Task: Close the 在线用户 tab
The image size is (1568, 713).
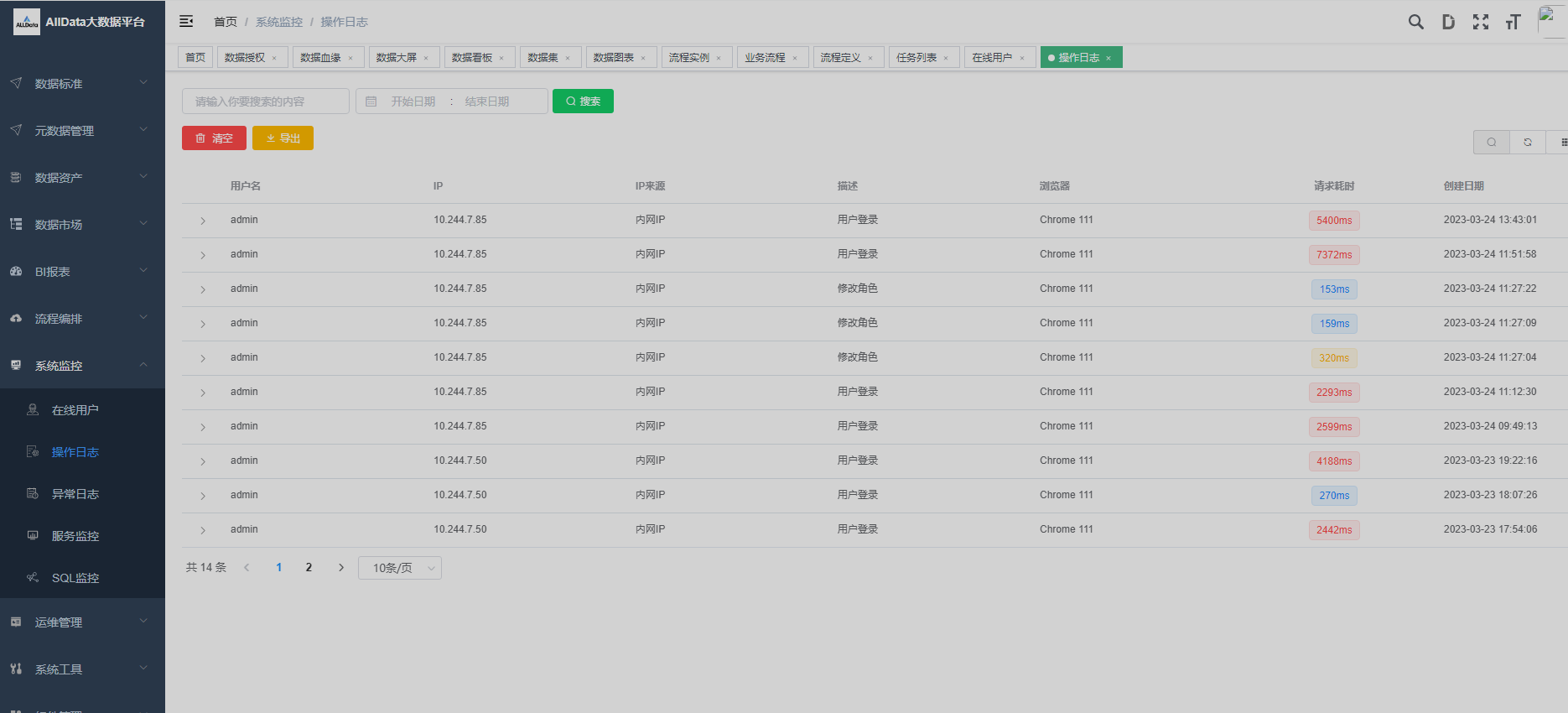Action: pos(1022,58)
